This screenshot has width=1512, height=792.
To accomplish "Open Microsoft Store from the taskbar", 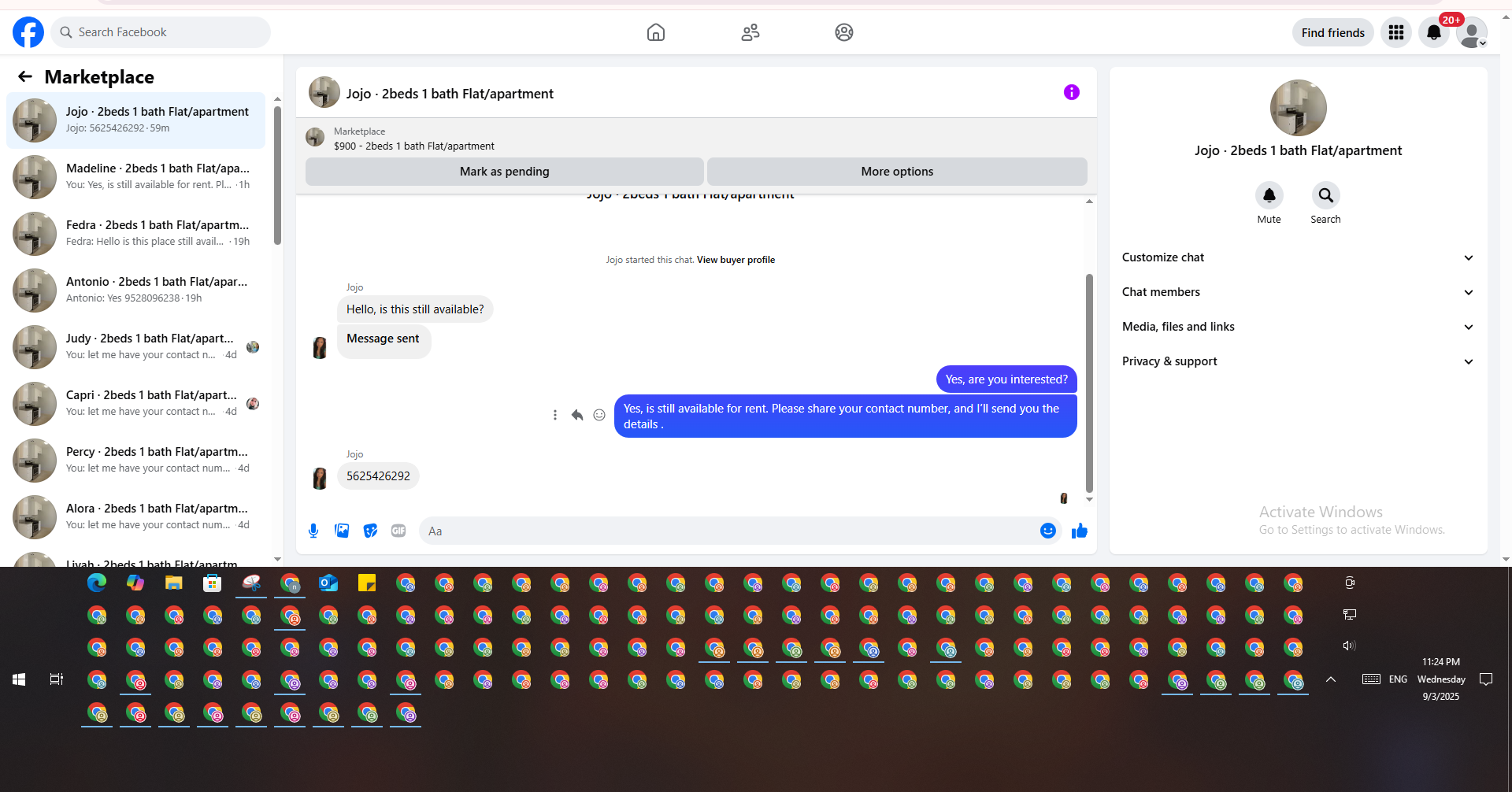I will [x=213, y=583].
